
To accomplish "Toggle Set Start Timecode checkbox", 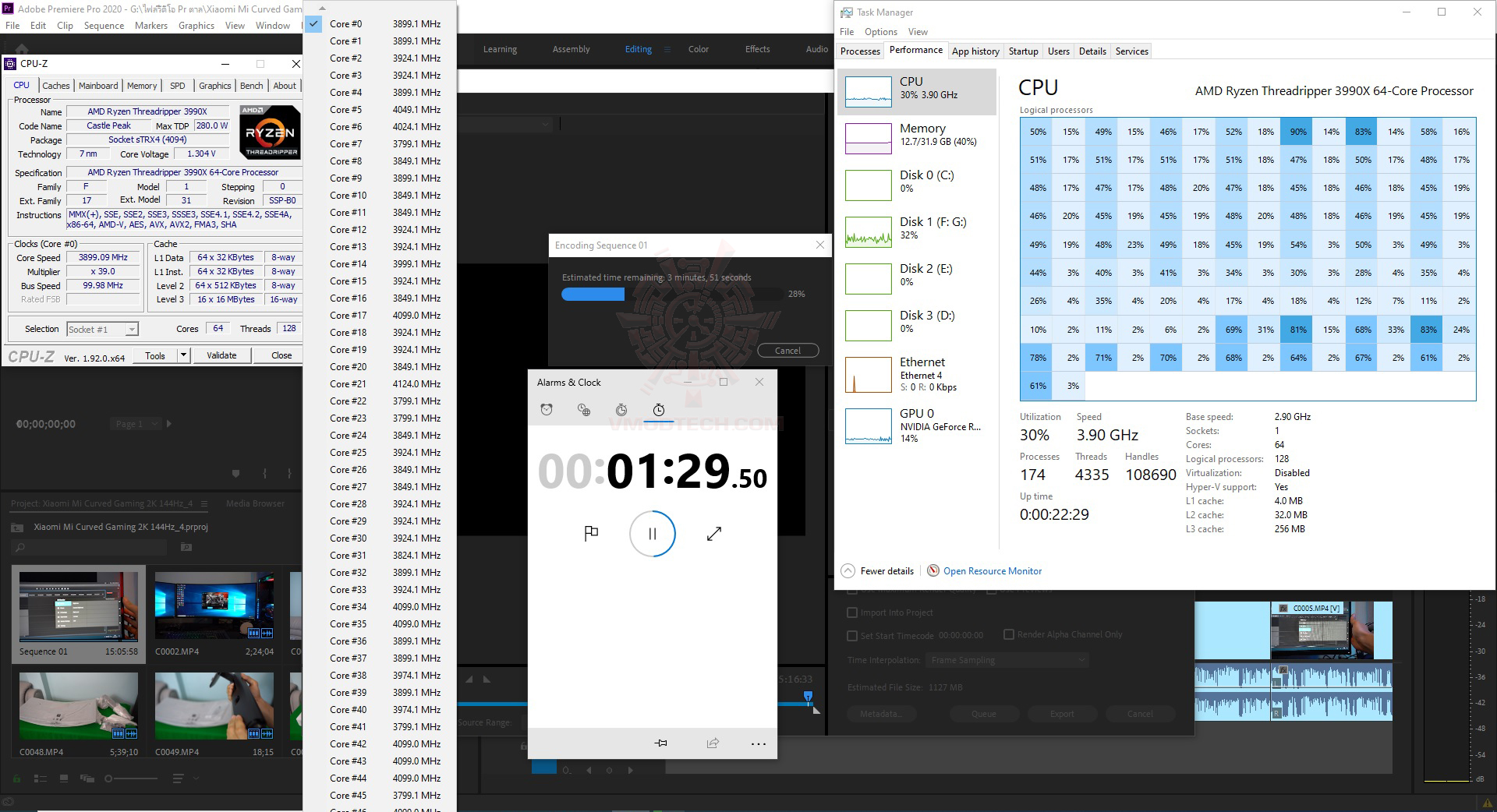I will tap(852, 636).
